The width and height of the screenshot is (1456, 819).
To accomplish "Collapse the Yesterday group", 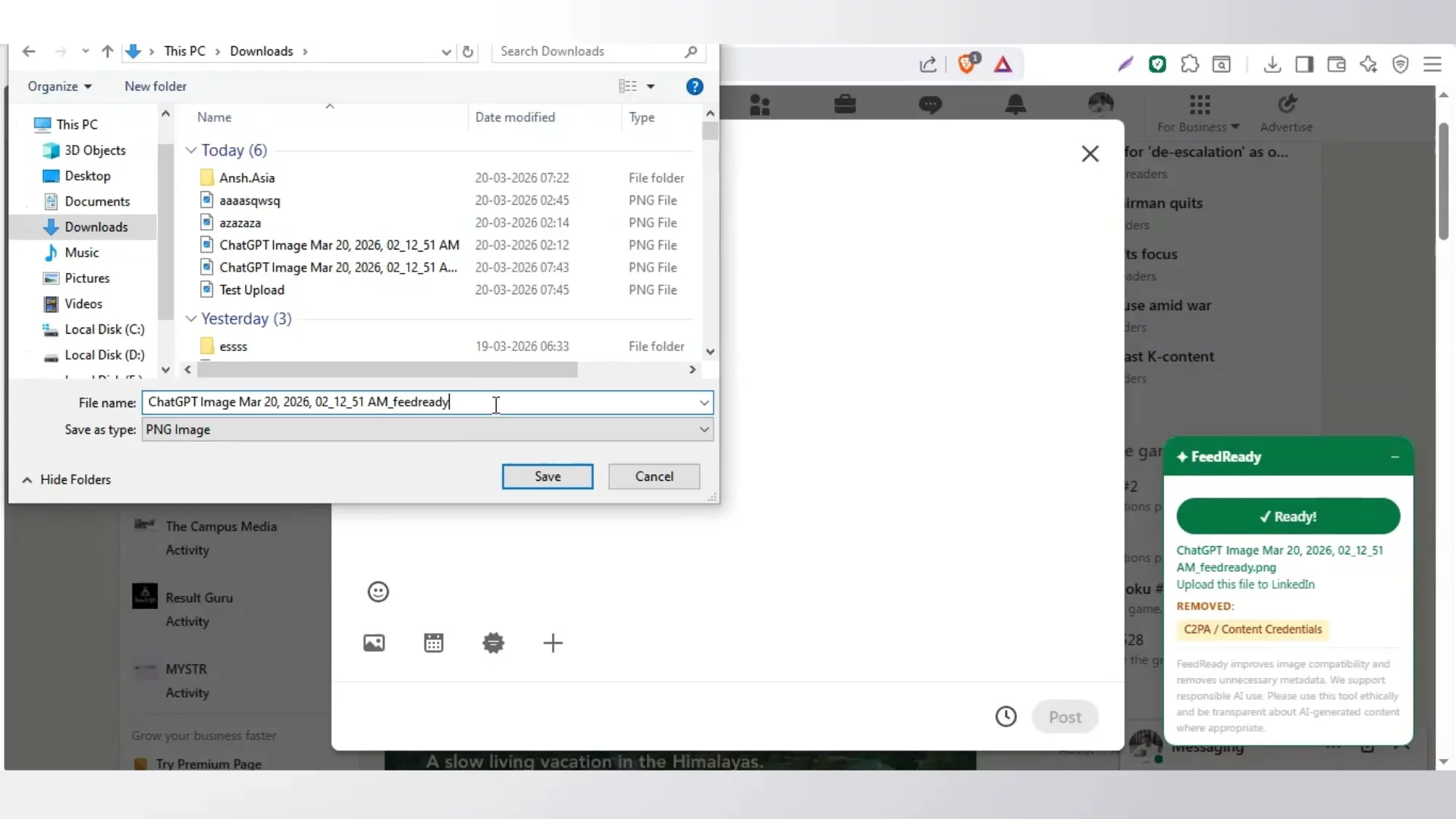I will point(191,318).
